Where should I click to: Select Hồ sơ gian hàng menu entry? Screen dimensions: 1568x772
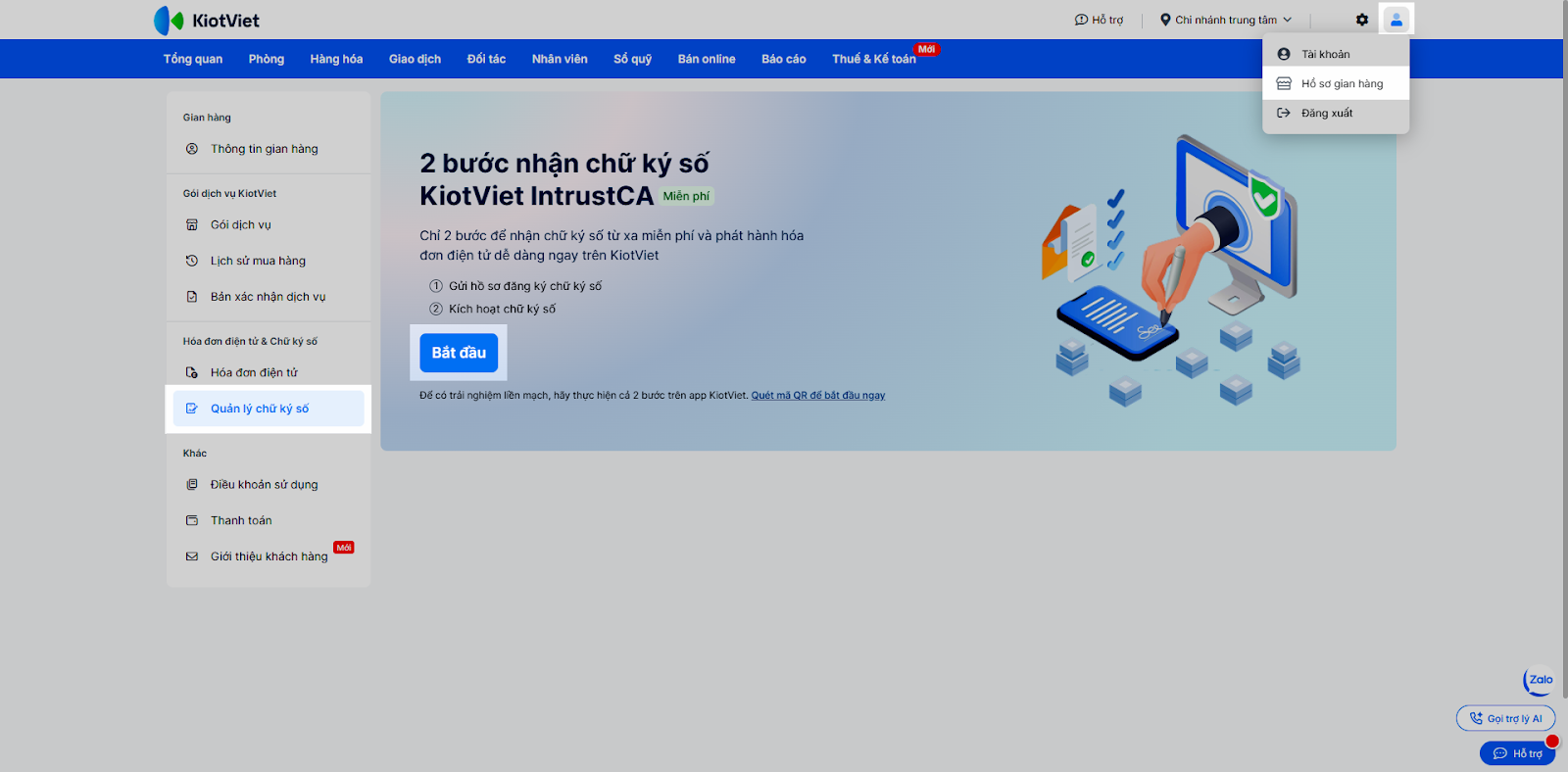[x=1336, y=84]
